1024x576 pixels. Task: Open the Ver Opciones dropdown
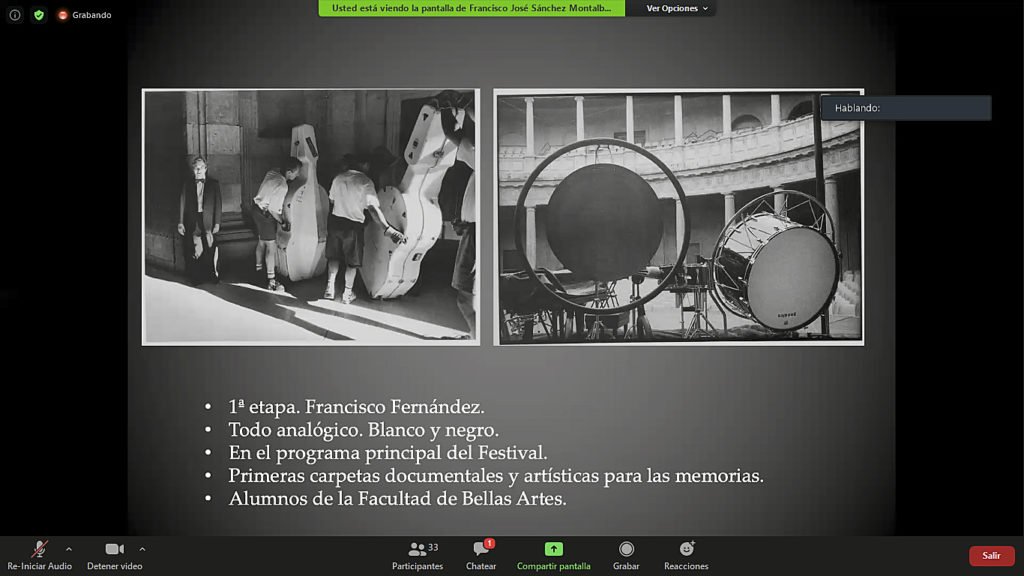677,8
